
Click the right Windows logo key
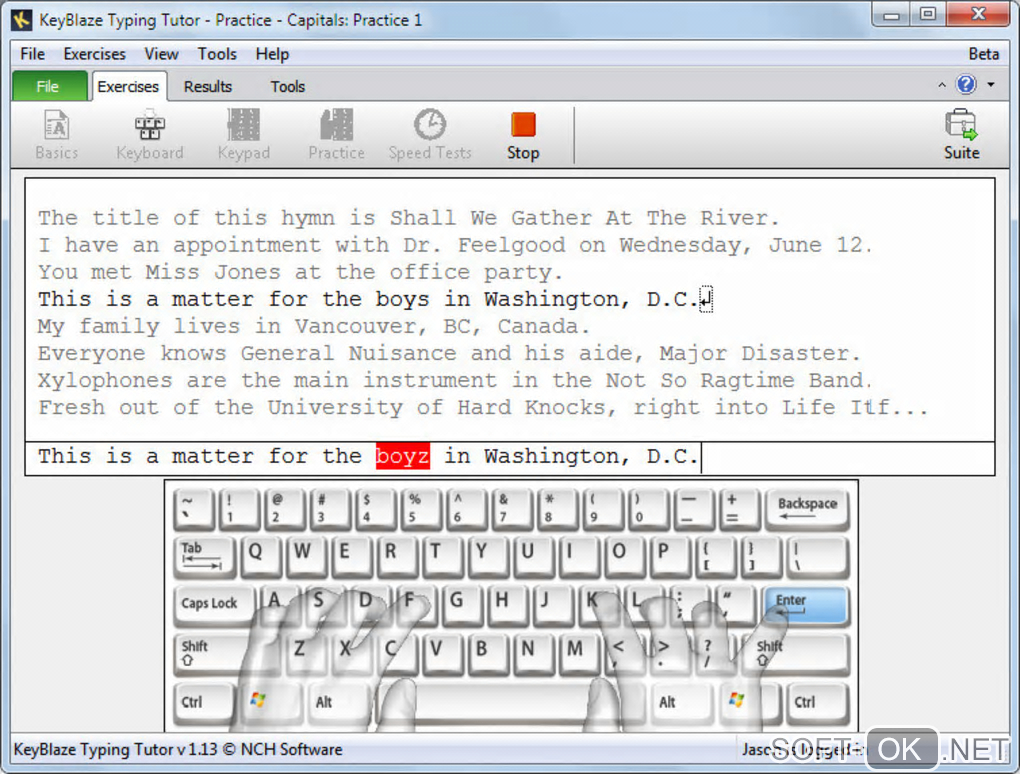pyautogui.click(x=748, y=703)
